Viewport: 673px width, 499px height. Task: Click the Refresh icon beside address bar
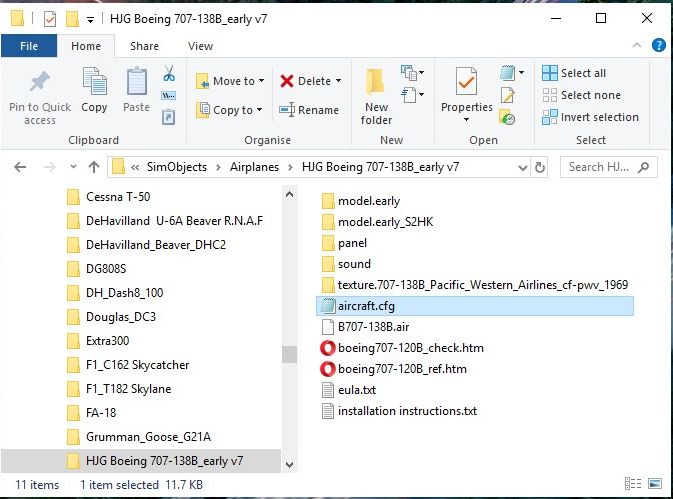point(540,167)
